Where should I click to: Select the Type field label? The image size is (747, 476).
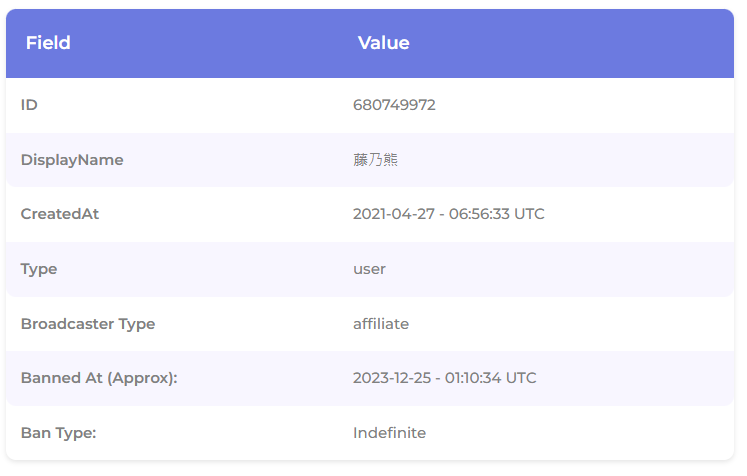[x=39, y=269]
